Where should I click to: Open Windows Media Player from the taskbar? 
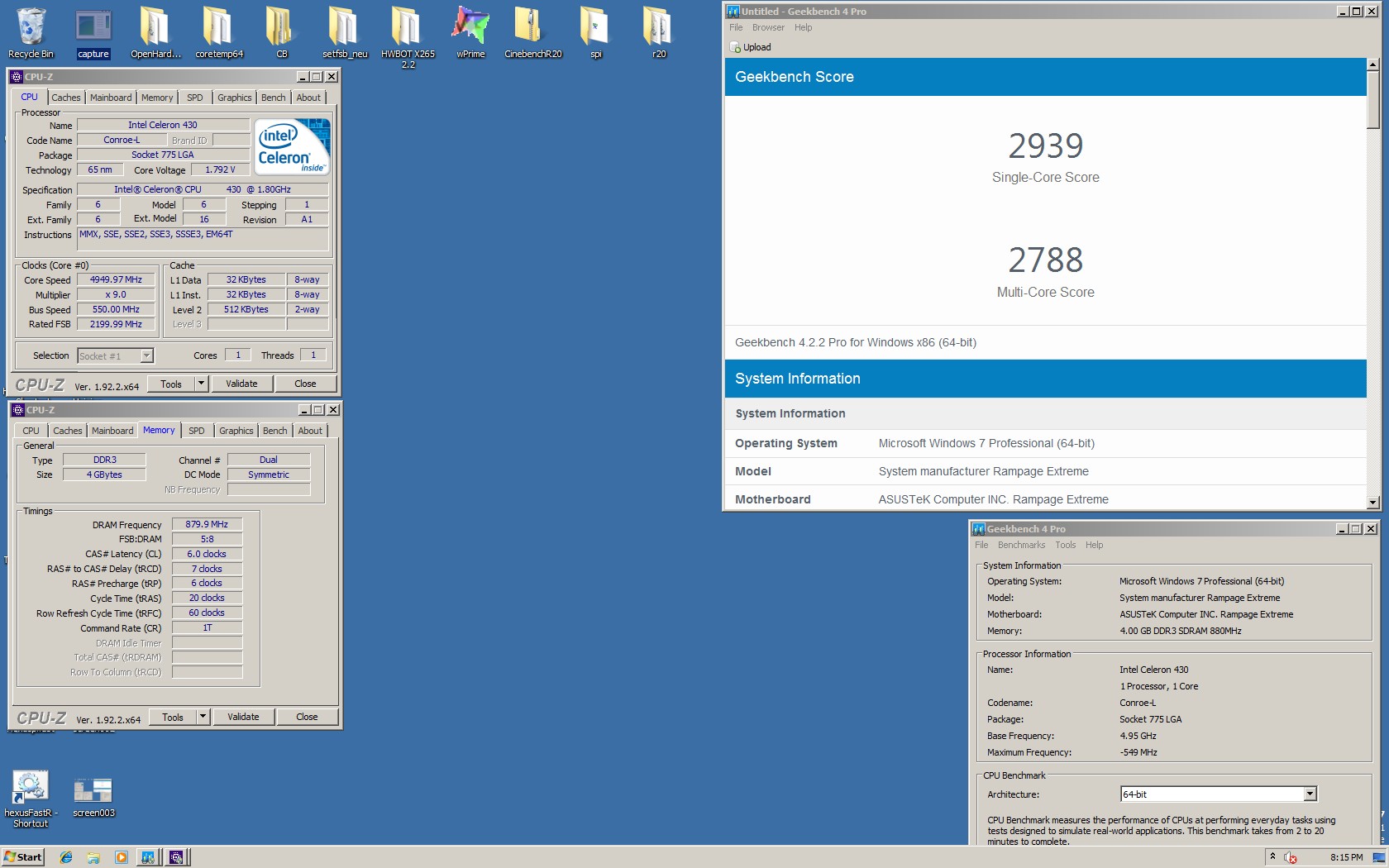(121, 857)
